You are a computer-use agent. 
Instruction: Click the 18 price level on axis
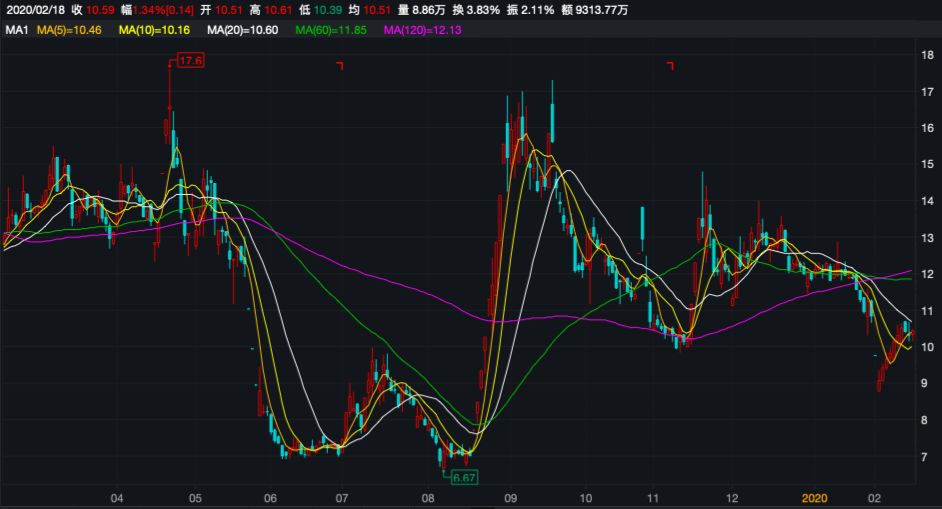pos(928,55)
